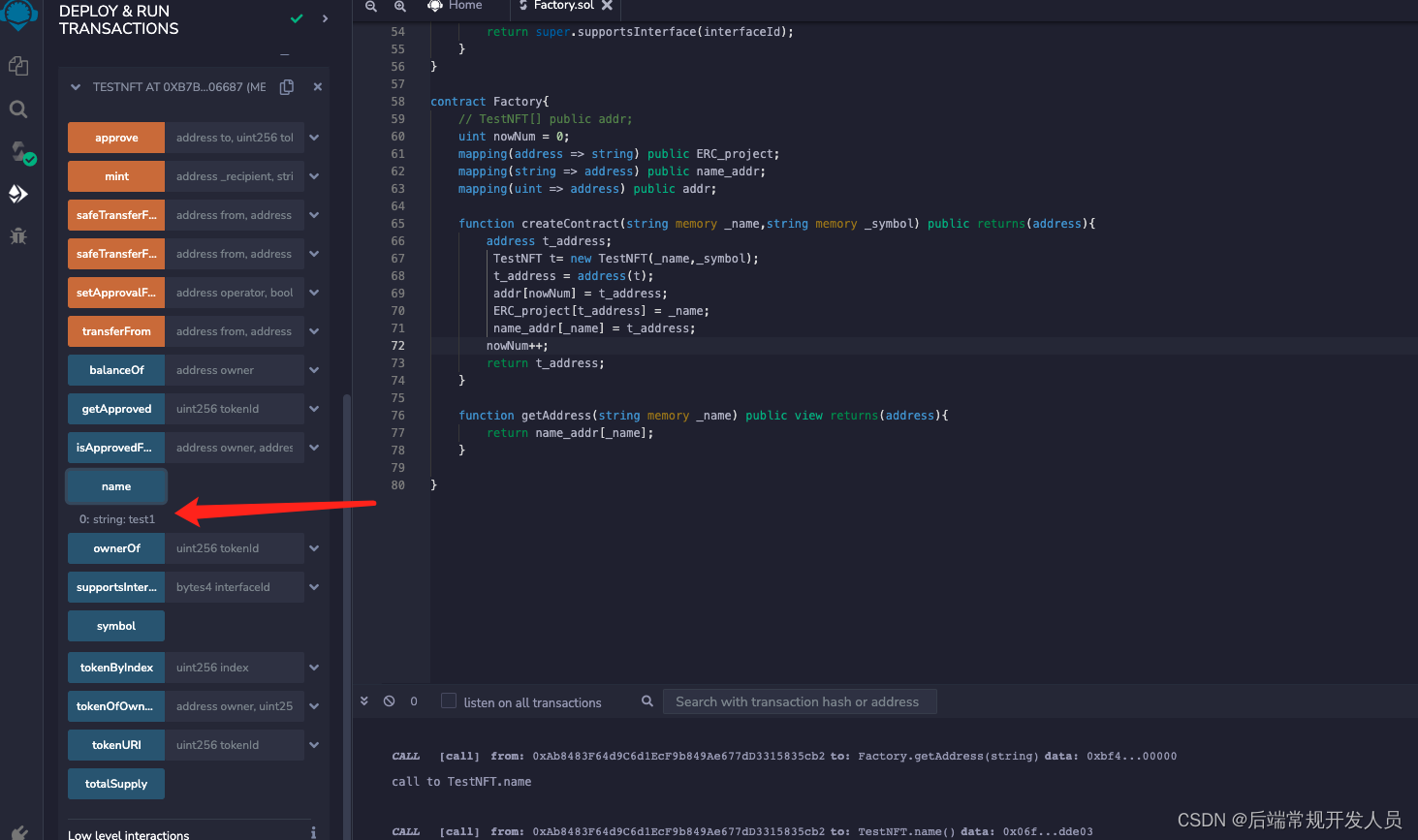Expand the approve function parameters
This screenshot has height=840, width=1418.
pos(314,138)
